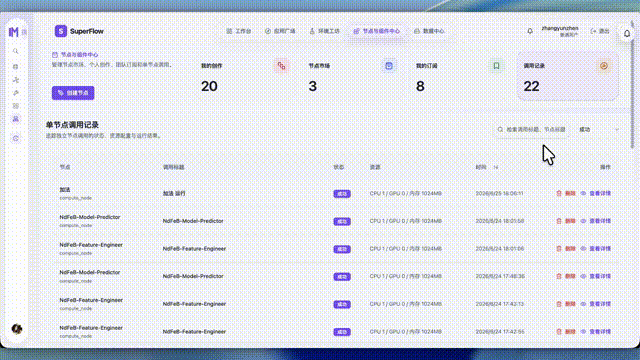View details of NdFeB-Feature-Engineer at 17:42:55
This screenshot has height=360, width=640.
click(596, 332)
